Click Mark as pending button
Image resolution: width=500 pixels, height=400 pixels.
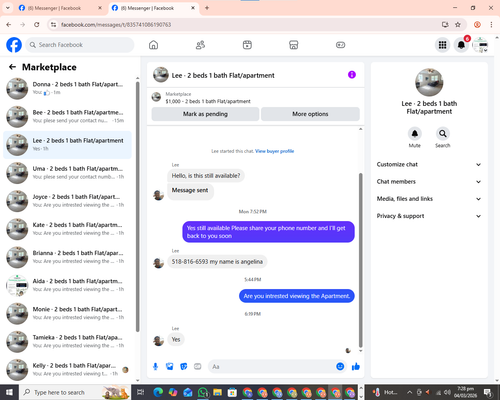click(x=205, y=114)
